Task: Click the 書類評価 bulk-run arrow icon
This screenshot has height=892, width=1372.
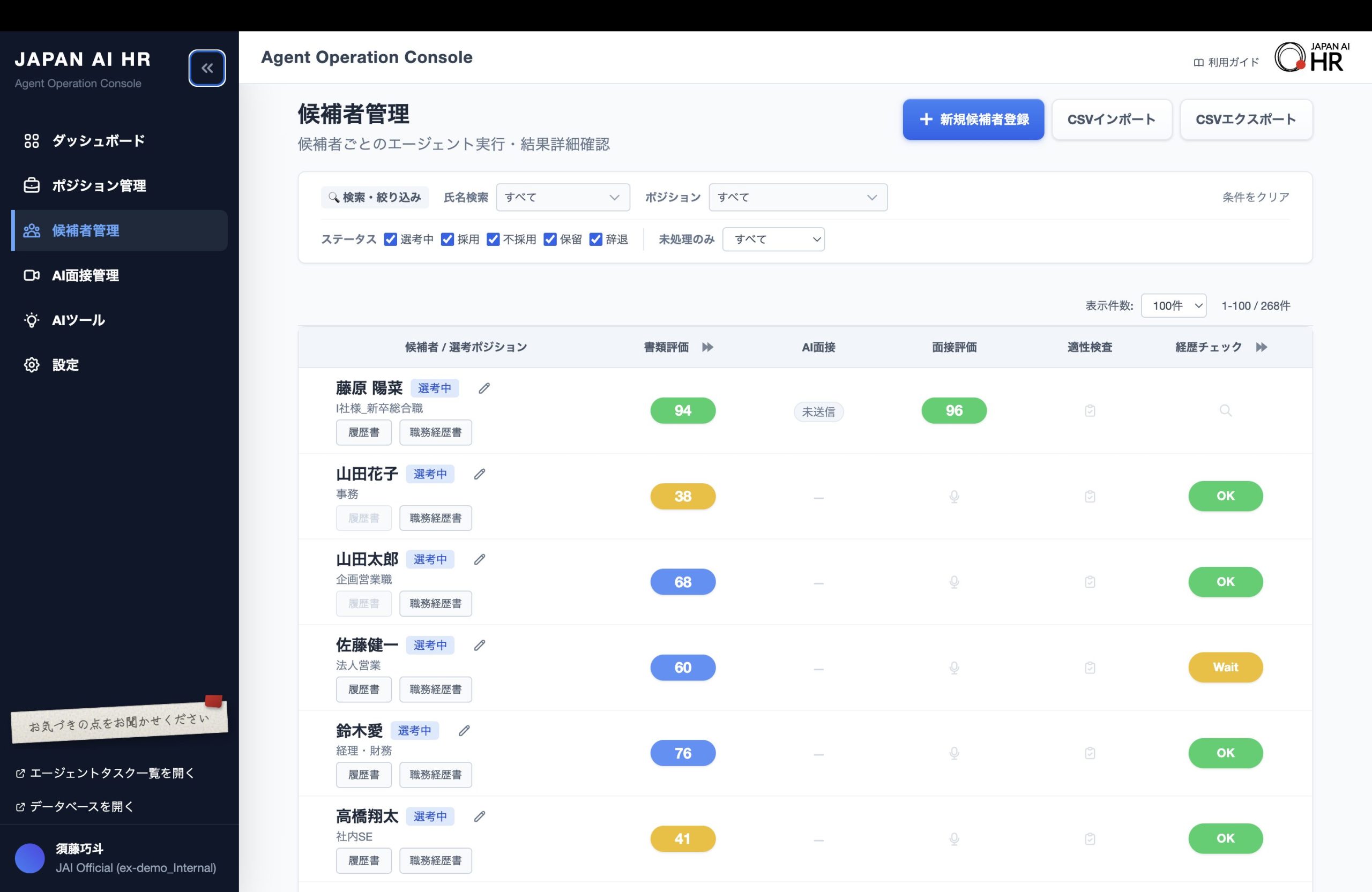Action: click(x=707, y=347)
